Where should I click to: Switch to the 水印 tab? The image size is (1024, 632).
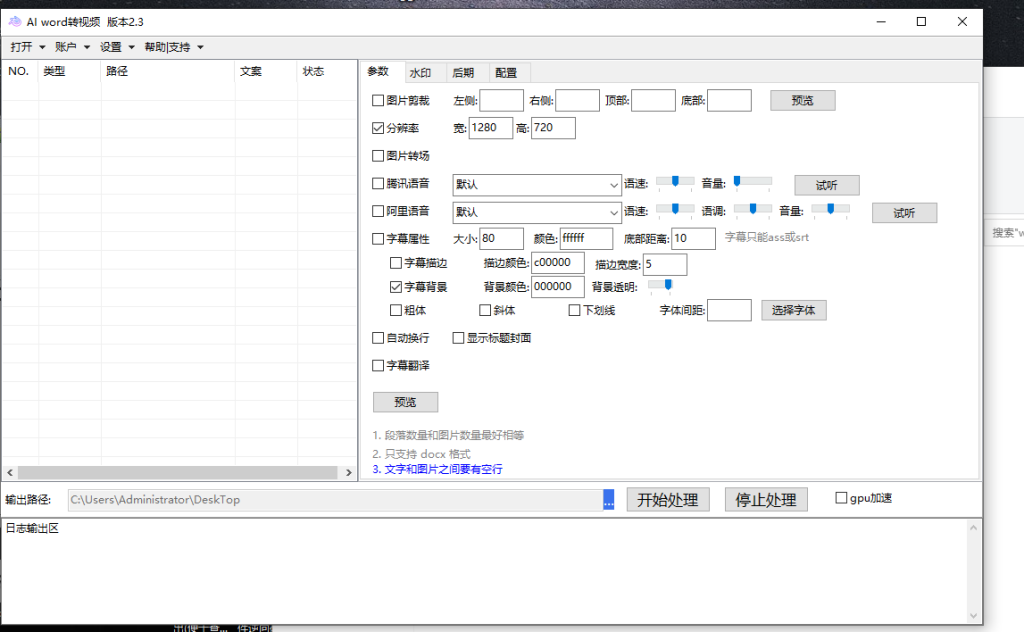420,72
